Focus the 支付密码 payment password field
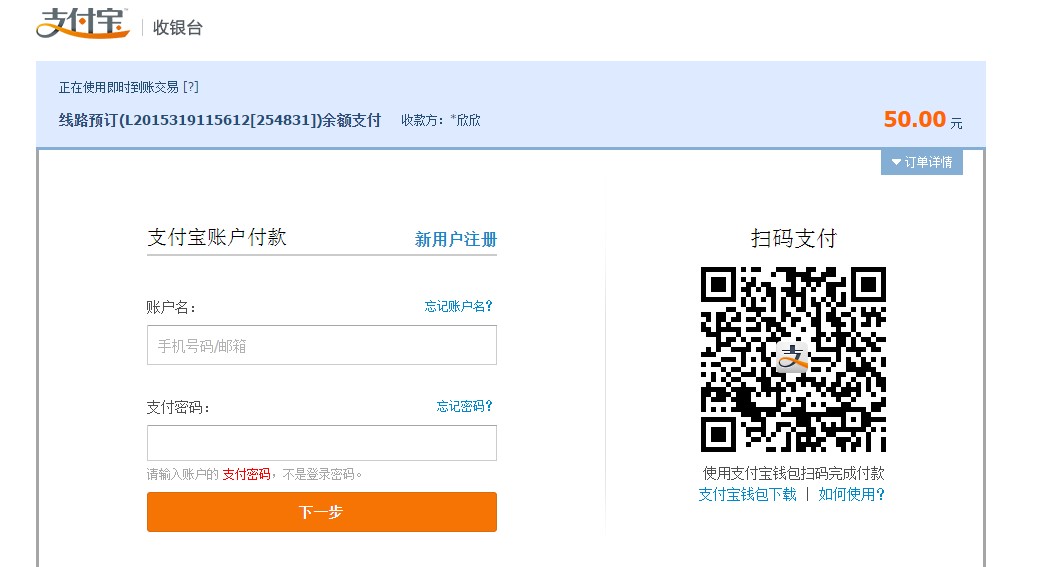 322,442
